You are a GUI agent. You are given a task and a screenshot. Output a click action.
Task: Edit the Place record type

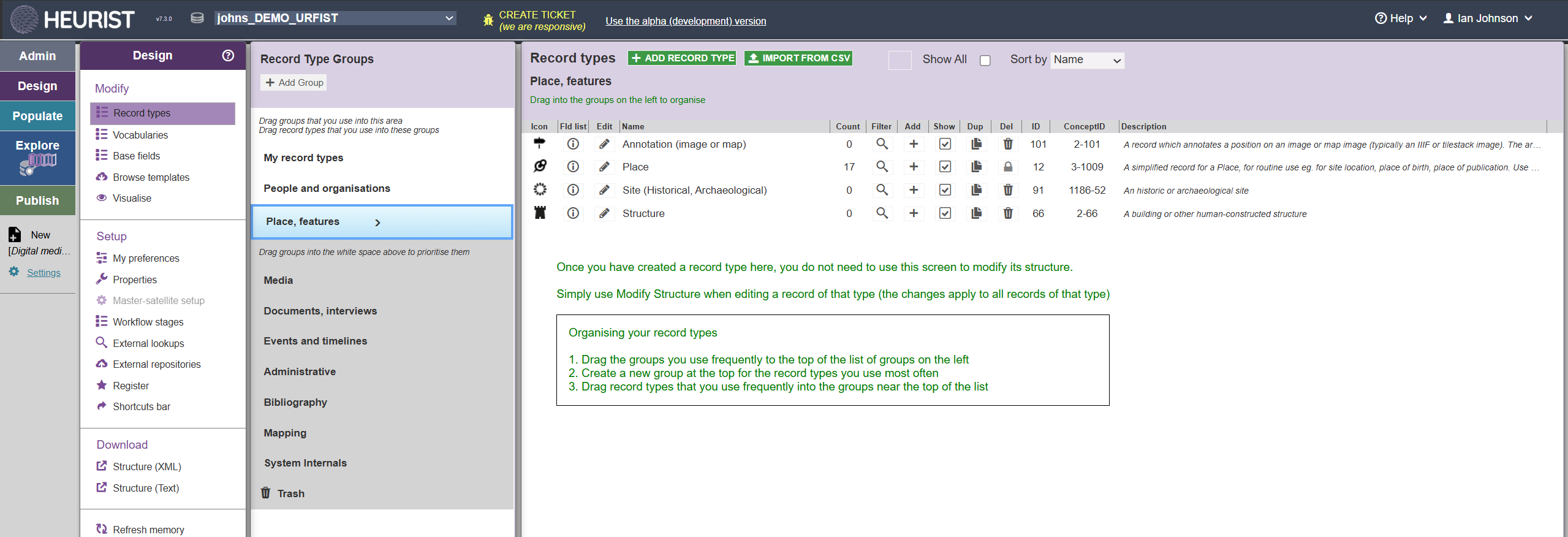(604, 167)
